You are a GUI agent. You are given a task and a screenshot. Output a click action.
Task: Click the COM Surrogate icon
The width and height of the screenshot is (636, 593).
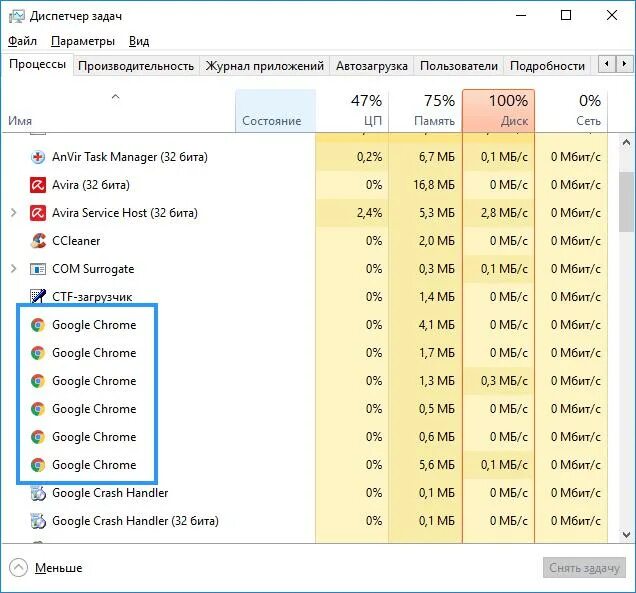[x=38, y=269]
